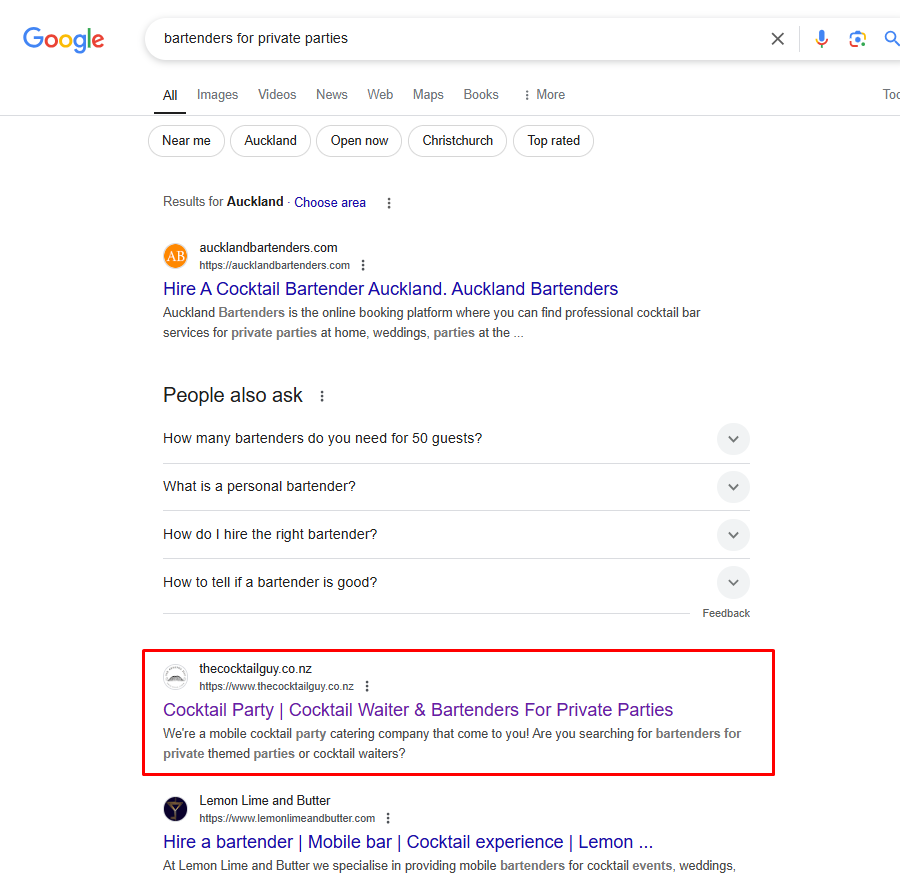Image resolution: width=900 pixels, height=879 pixels.
Task: Start voice search with microphone icon
Action: [x=821, y=38]
